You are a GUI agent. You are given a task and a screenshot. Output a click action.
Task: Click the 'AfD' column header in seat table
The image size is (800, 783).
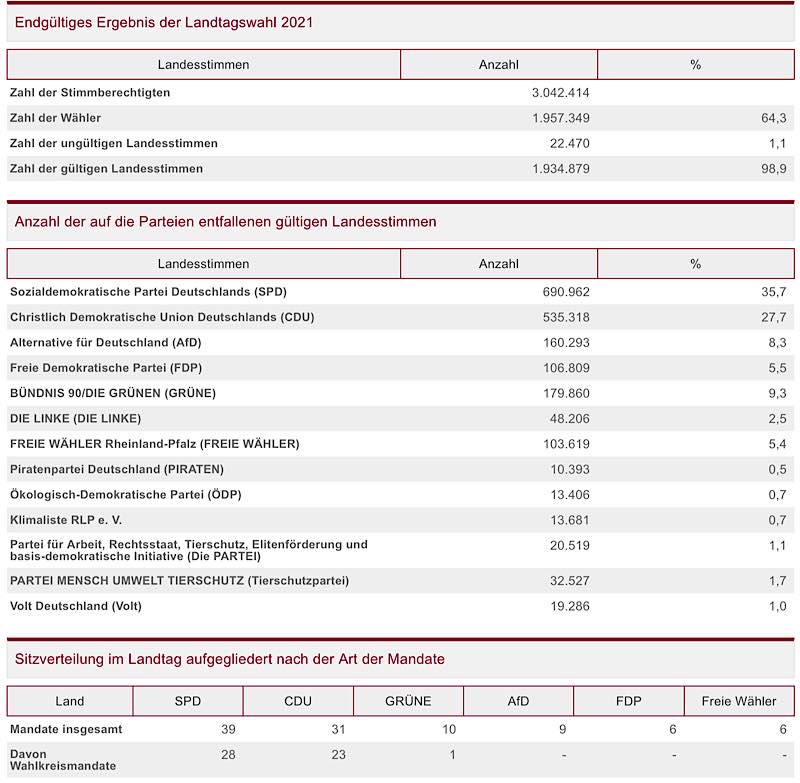coord(518,701)
